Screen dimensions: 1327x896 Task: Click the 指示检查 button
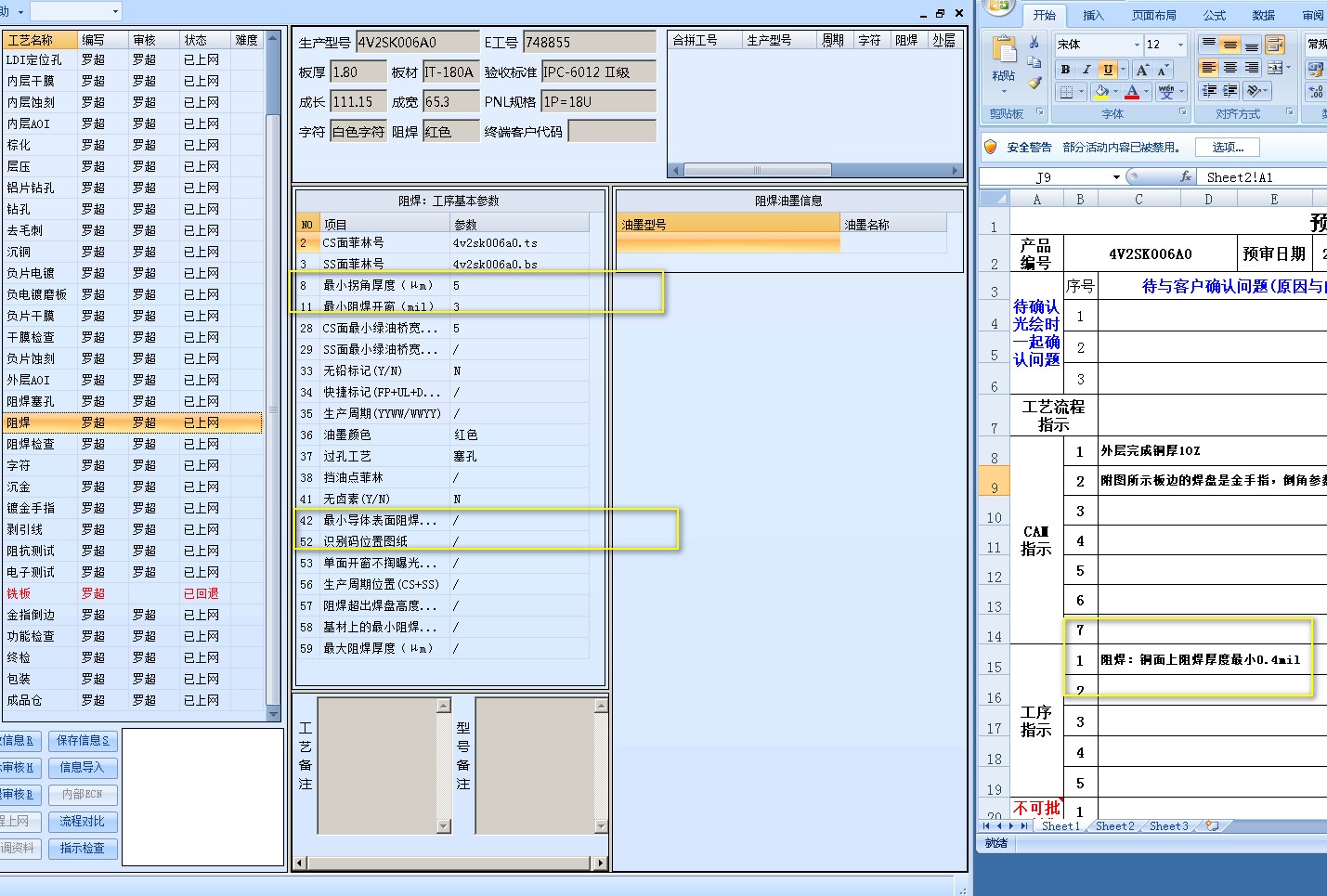click(83, 848)
